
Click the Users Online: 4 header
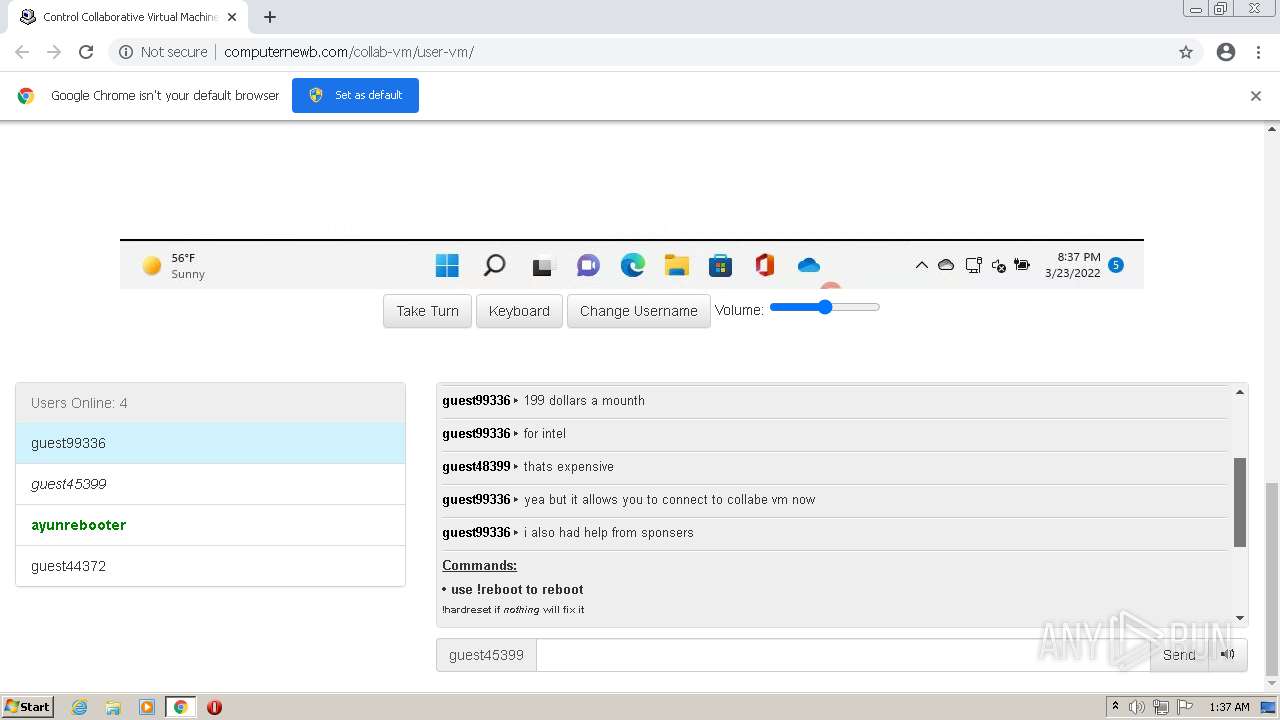point(210,403)
